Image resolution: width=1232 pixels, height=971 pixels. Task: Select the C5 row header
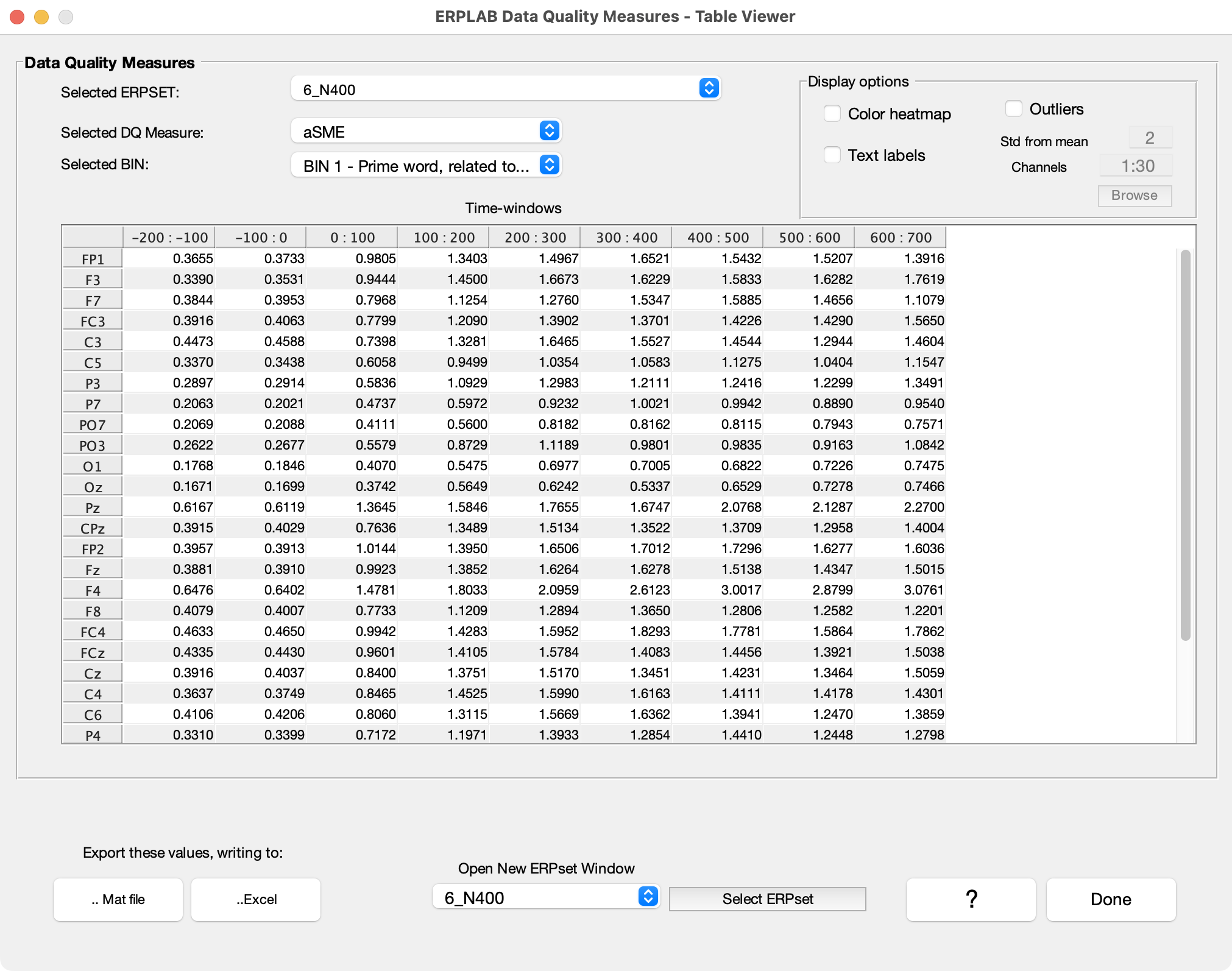click(93, 362)
